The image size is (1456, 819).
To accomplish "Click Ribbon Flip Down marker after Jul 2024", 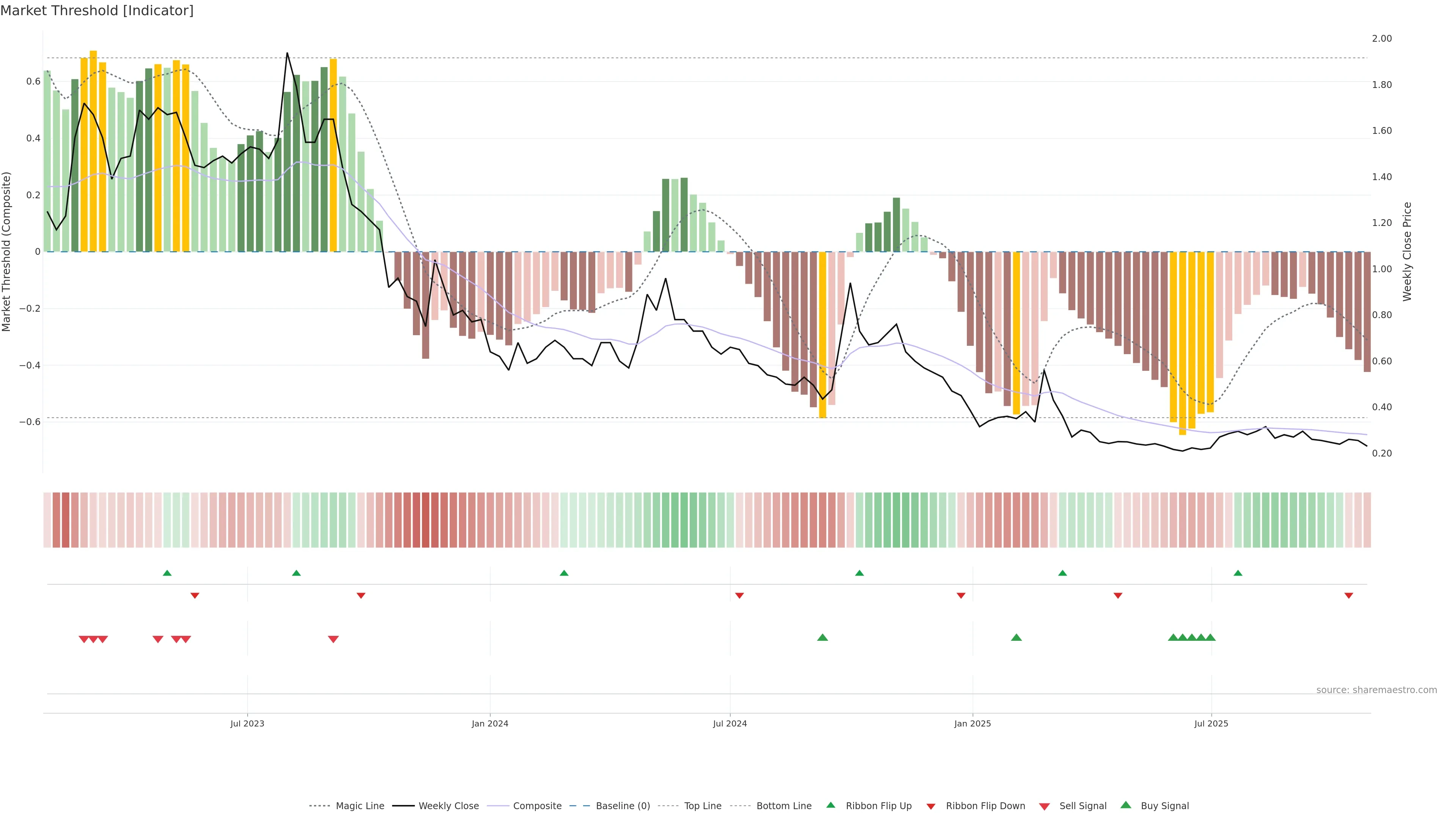I will tap(739, 595).
